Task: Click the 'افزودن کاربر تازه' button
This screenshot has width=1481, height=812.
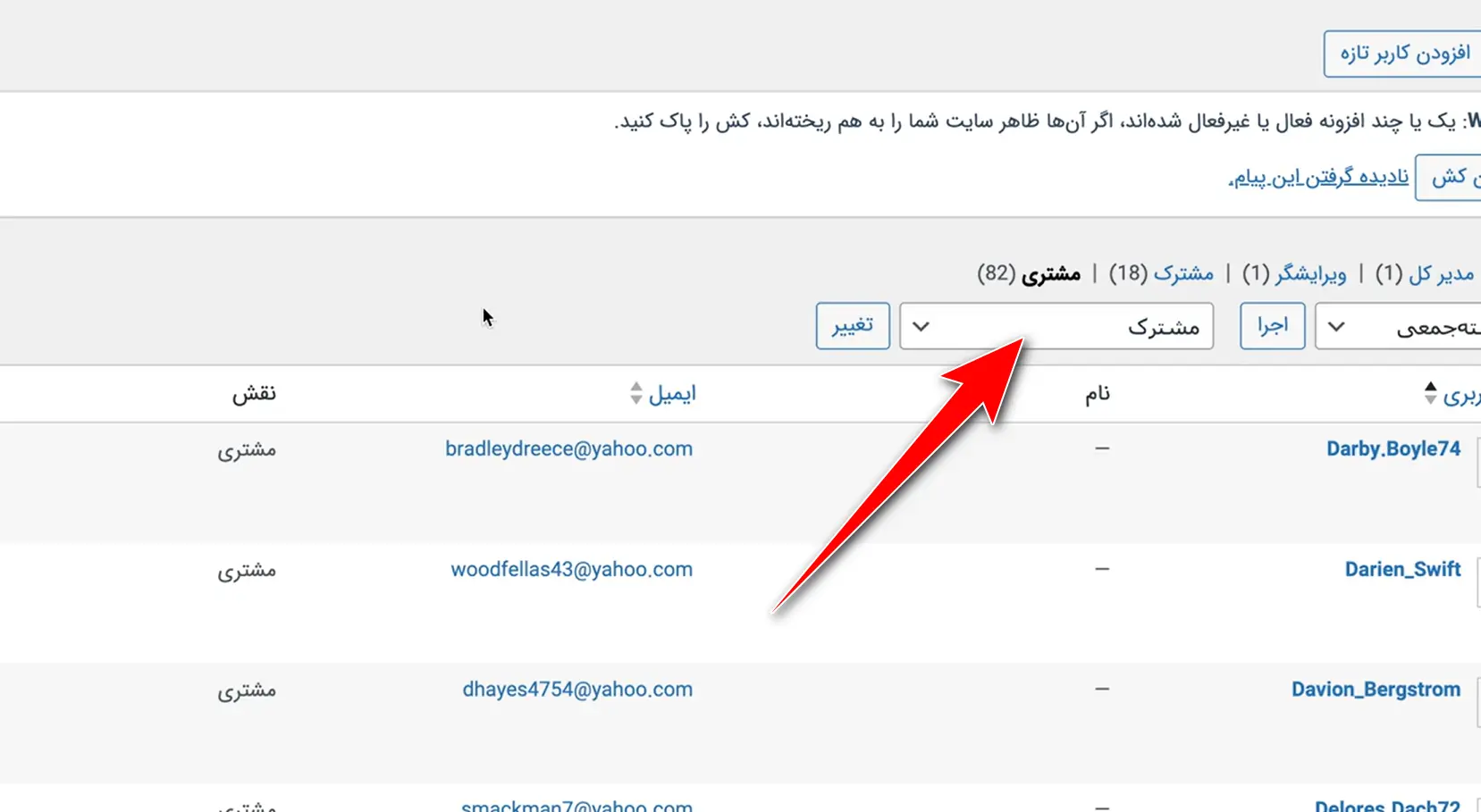Action: [x=1403, y=54]
